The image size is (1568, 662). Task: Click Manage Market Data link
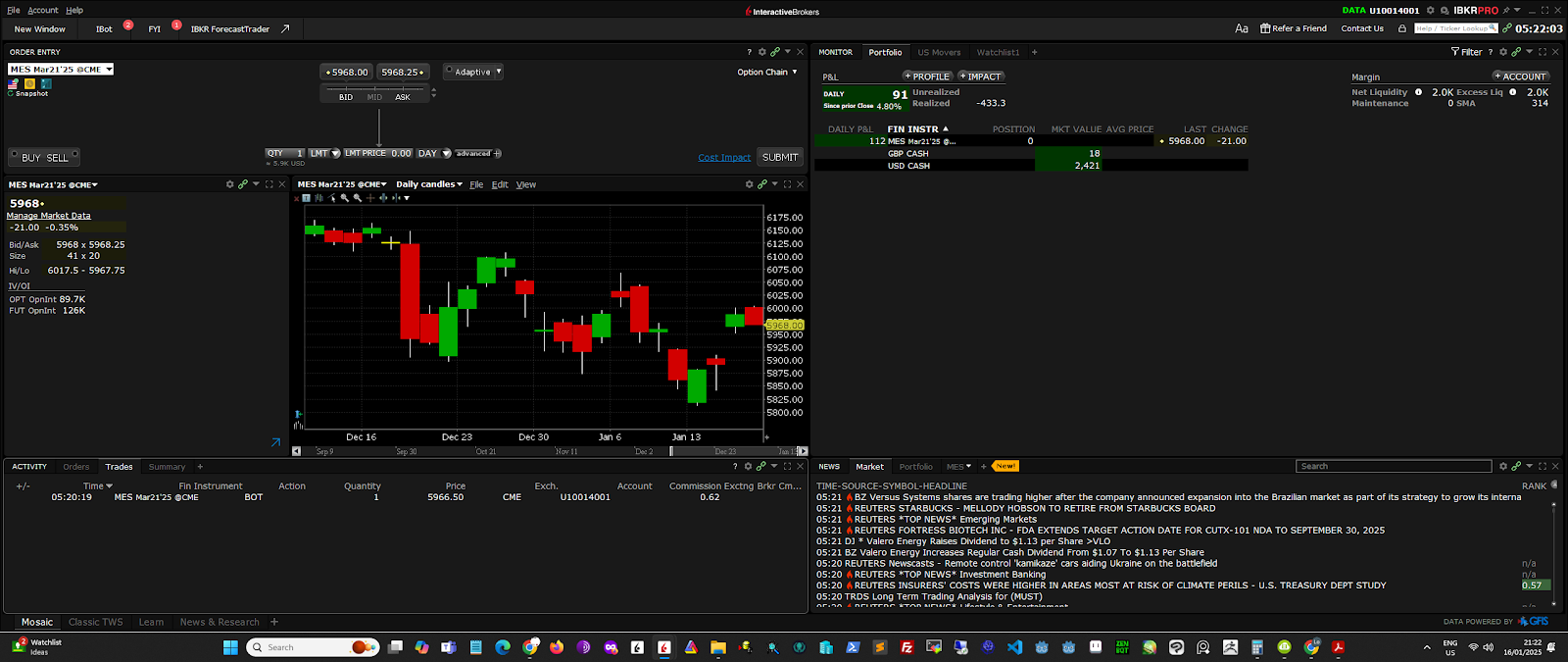coord(49,216)
